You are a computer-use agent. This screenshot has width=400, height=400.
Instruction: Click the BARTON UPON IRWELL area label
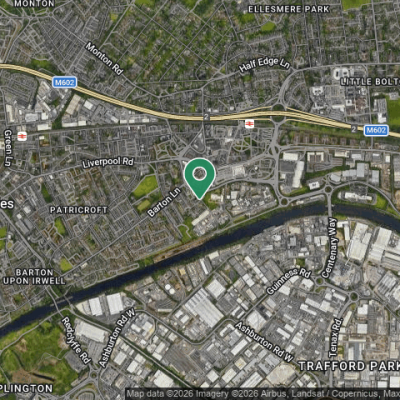[x=34, y=277]
